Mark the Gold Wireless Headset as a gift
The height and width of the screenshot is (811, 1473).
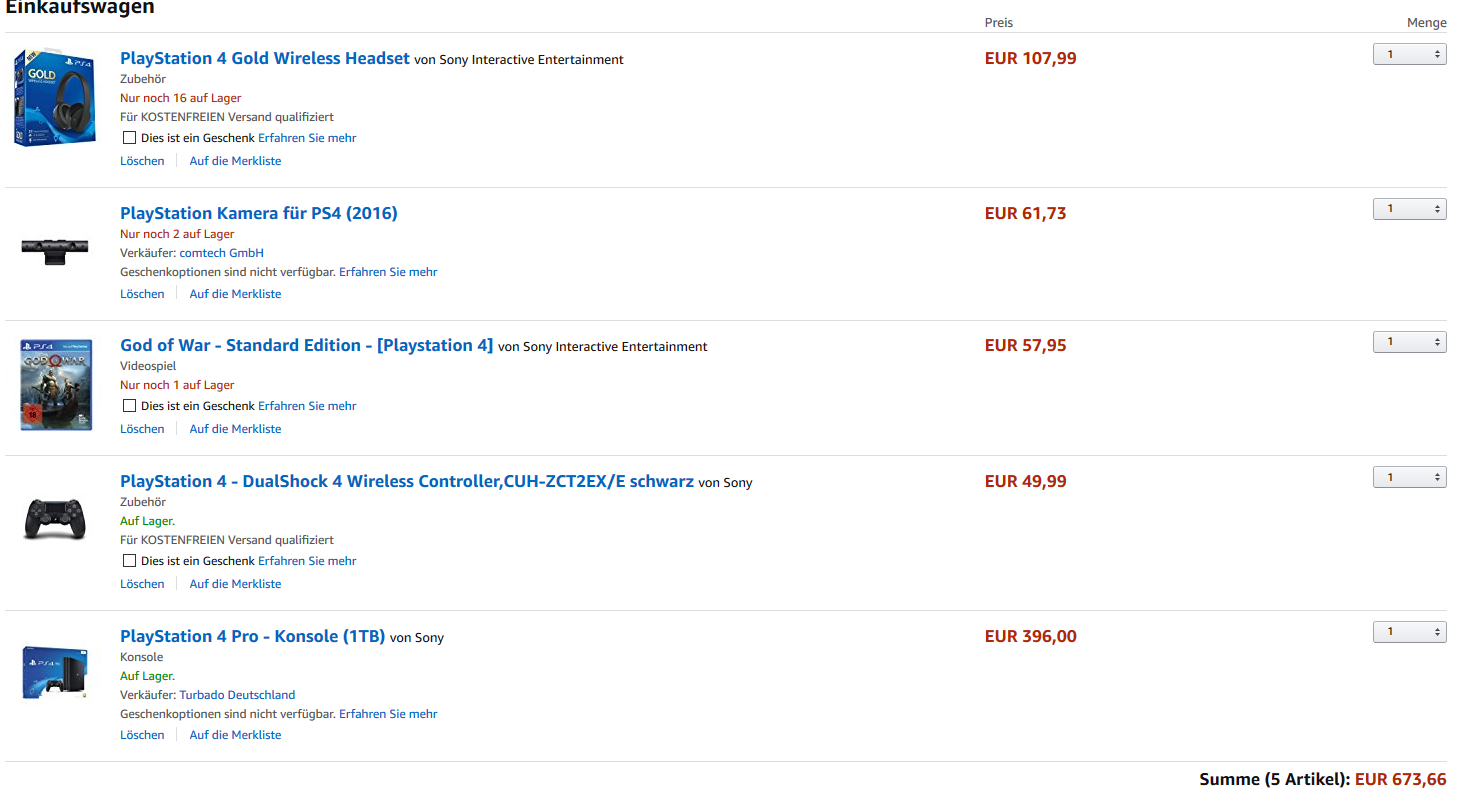(x=129, y=138)
